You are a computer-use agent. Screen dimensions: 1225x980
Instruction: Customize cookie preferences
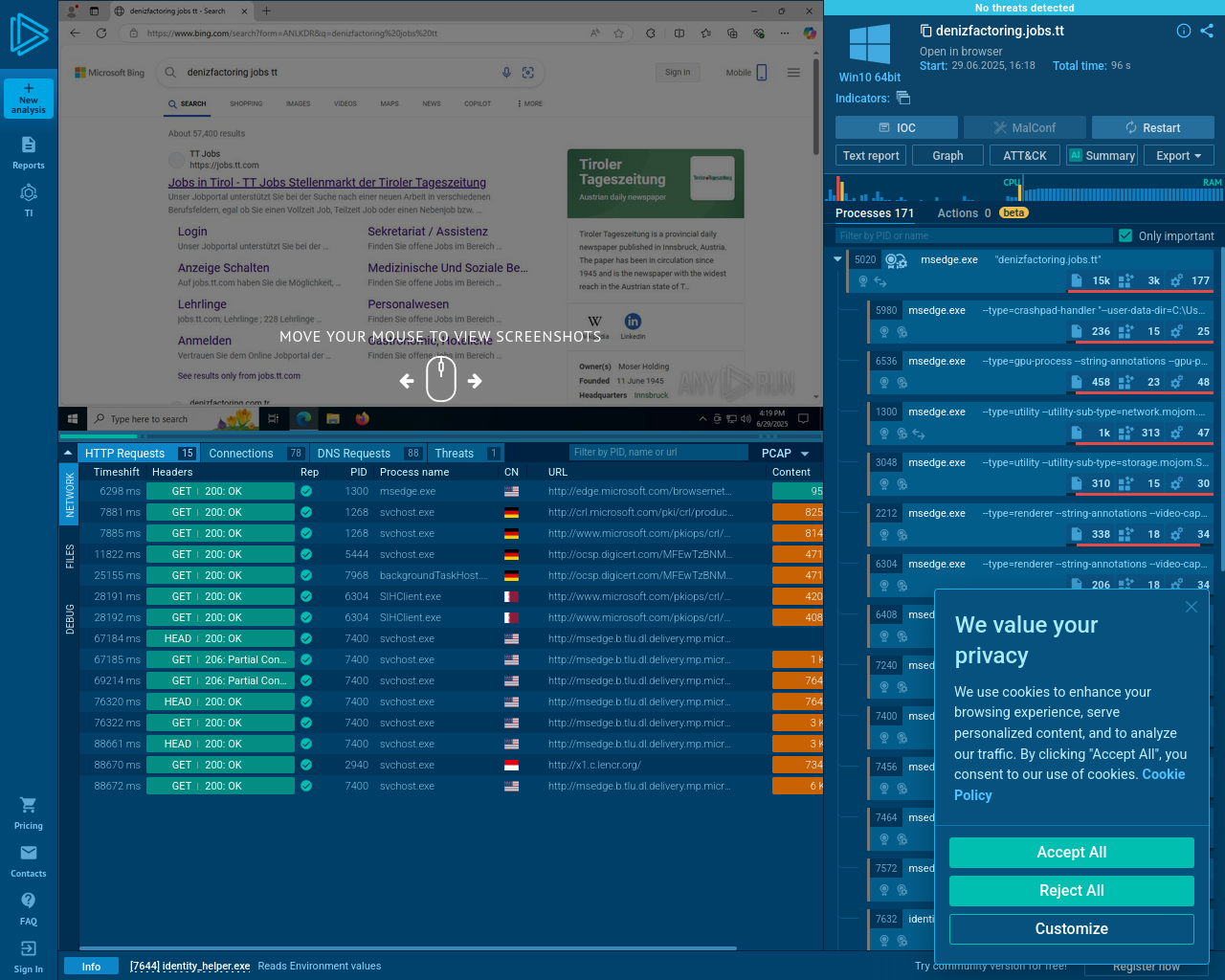tap(1072, 929)
